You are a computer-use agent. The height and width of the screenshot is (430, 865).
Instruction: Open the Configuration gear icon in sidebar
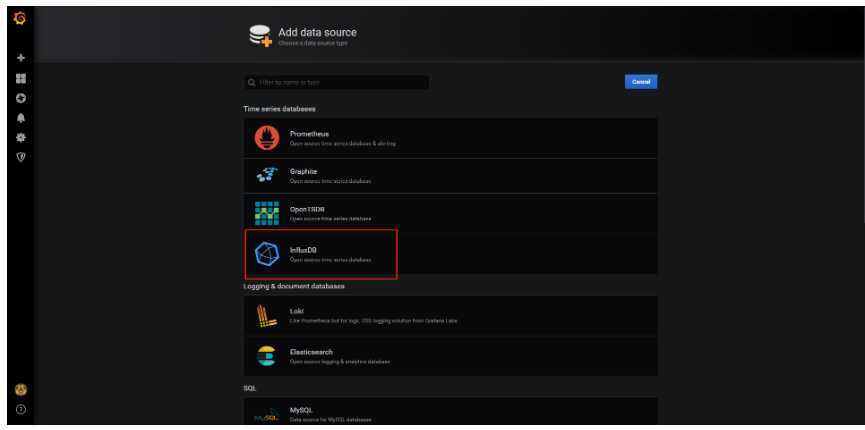(21, 137)
